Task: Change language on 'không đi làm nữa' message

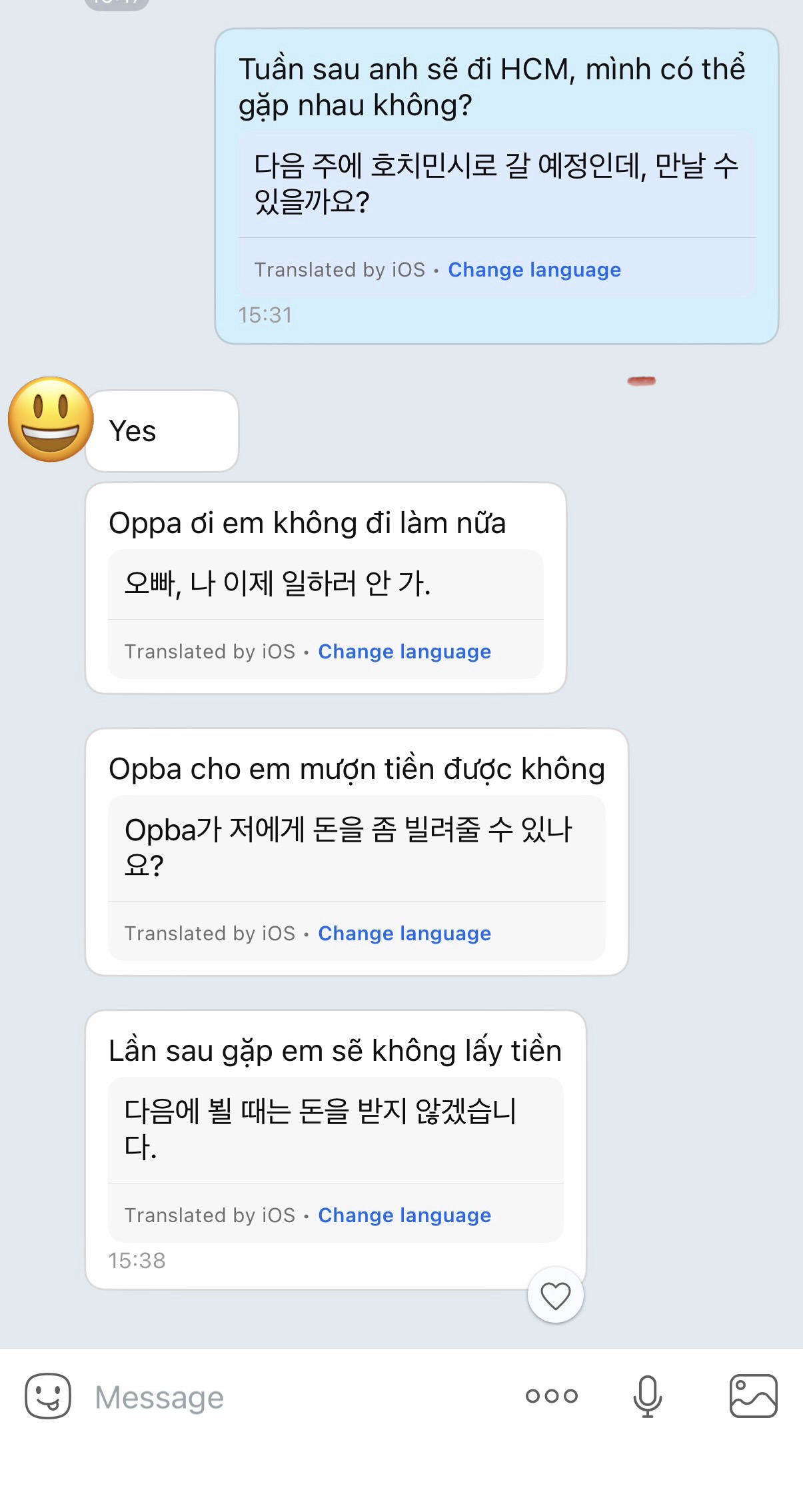Action: [x=404, y=652]
